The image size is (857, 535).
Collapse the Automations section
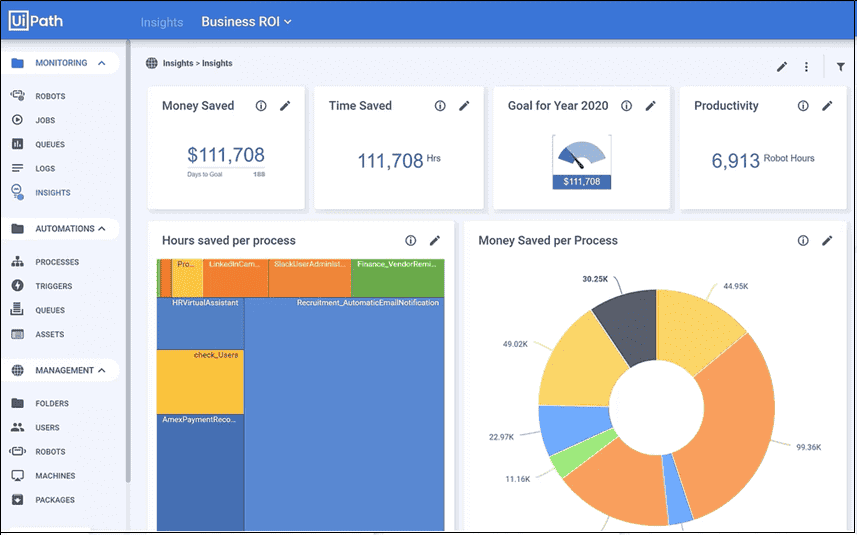(x=102, y=228)
